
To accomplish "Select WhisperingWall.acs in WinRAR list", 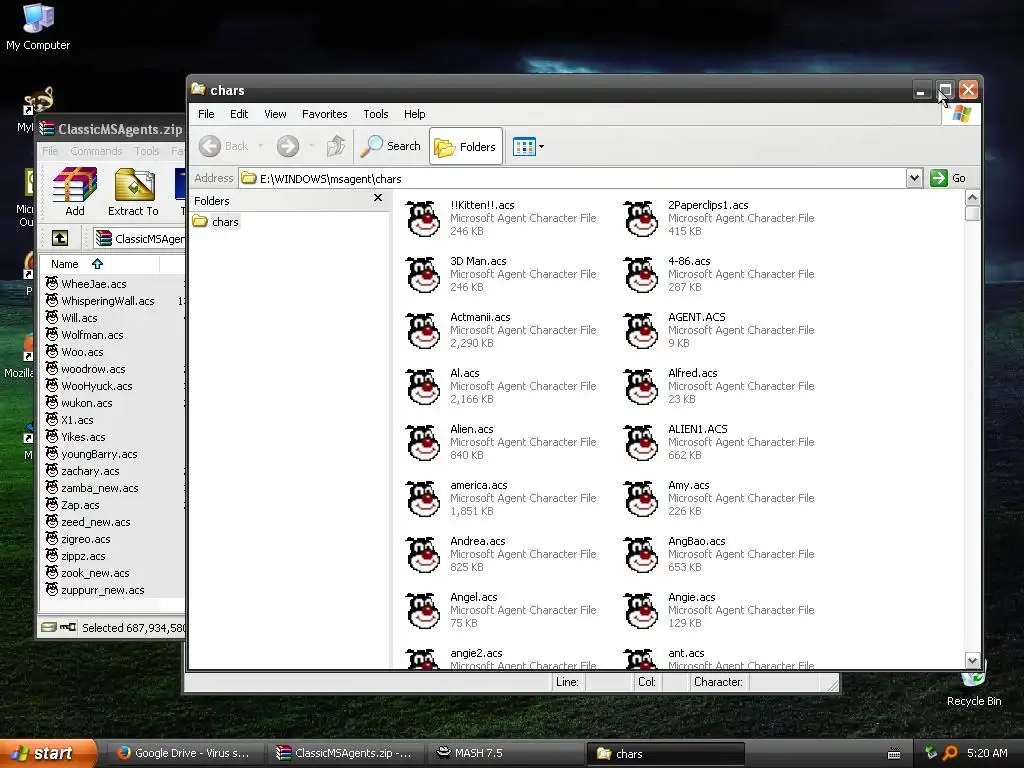I will [x=108, y=301].
